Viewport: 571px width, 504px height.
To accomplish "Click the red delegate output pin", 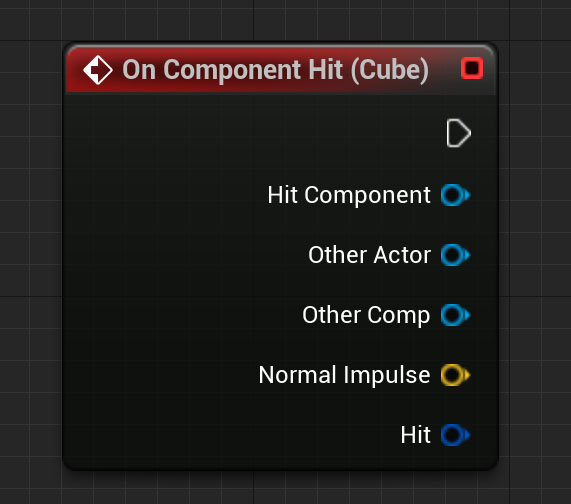I will coord(472,68).
